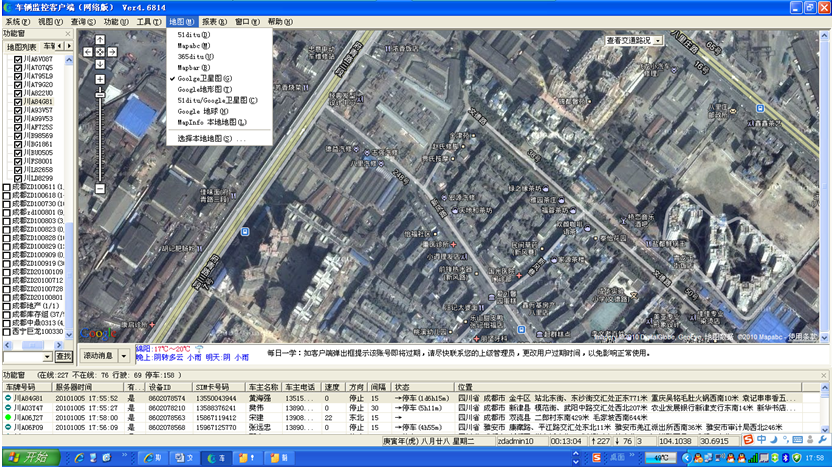Open the 查看交通路况 dropdown

click(x=657, y=41)
